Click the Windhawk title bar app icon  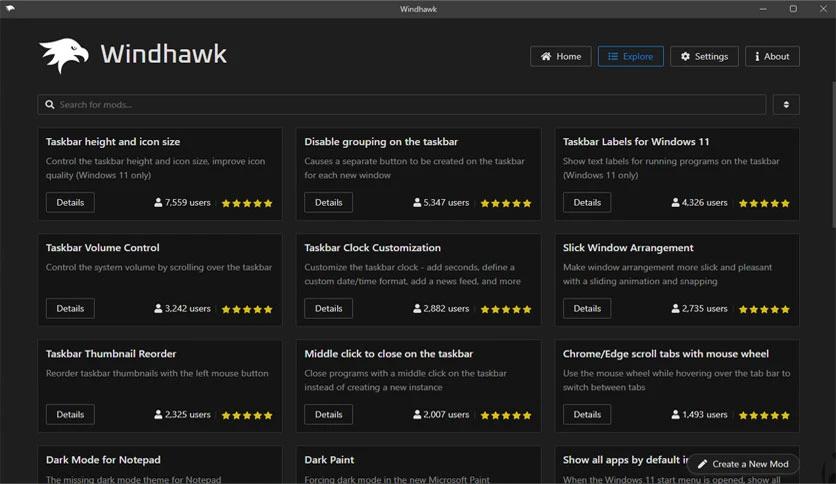[x=10, y=9]
